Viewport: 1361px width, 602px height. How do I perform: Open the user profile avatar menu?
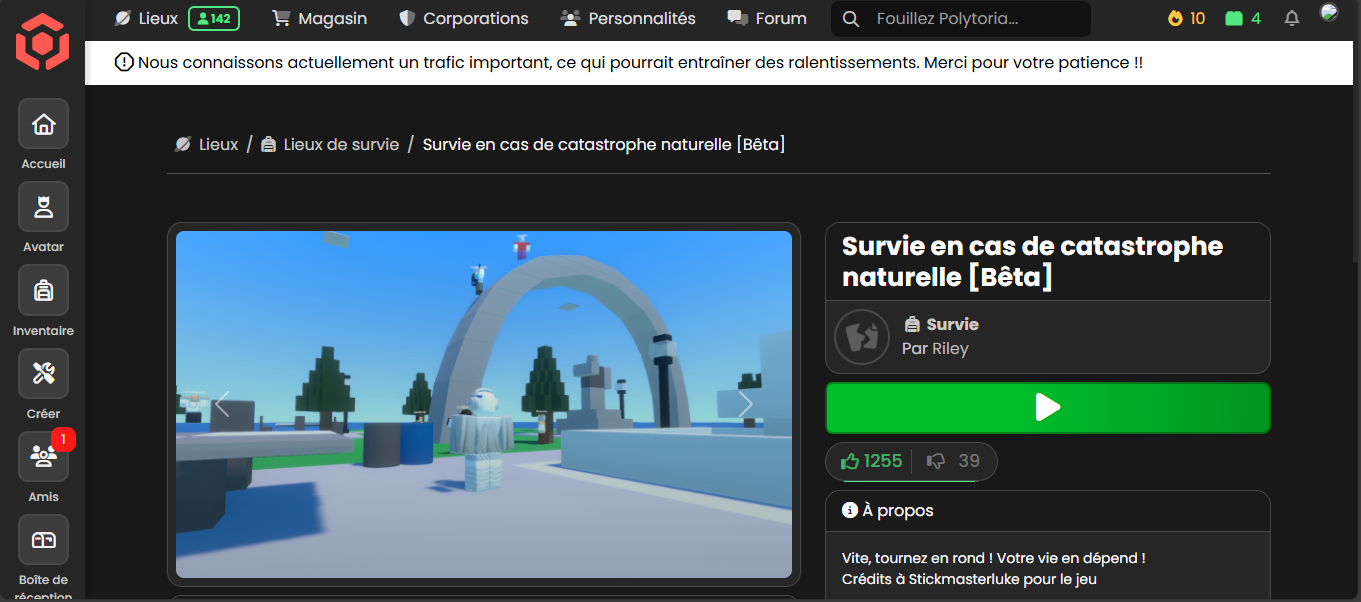(1329, 13)
